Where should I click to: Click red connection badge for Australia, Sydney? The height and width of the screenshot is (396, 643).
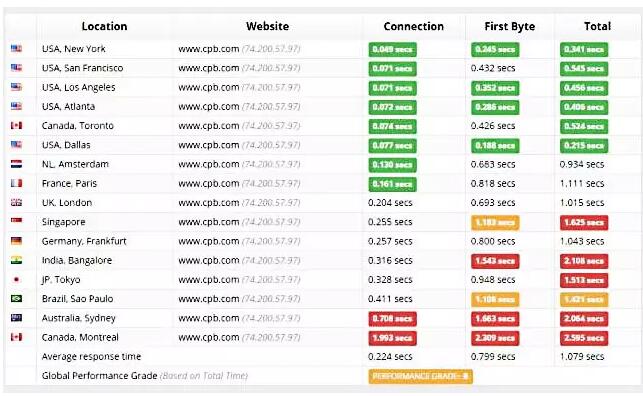(392, 319)
